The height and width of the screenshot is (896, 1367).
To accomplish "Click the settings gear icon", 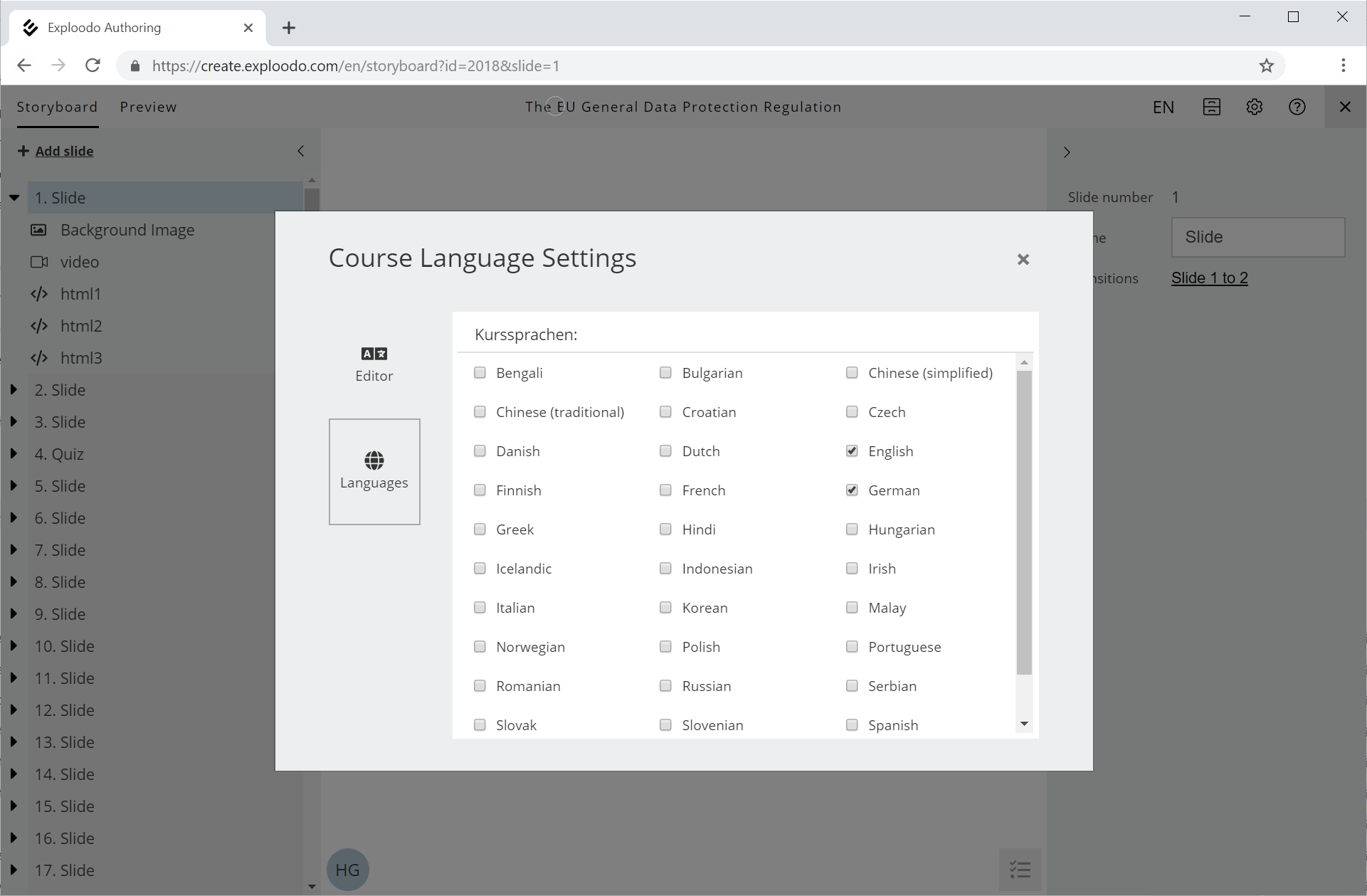I will (1254, 107).
